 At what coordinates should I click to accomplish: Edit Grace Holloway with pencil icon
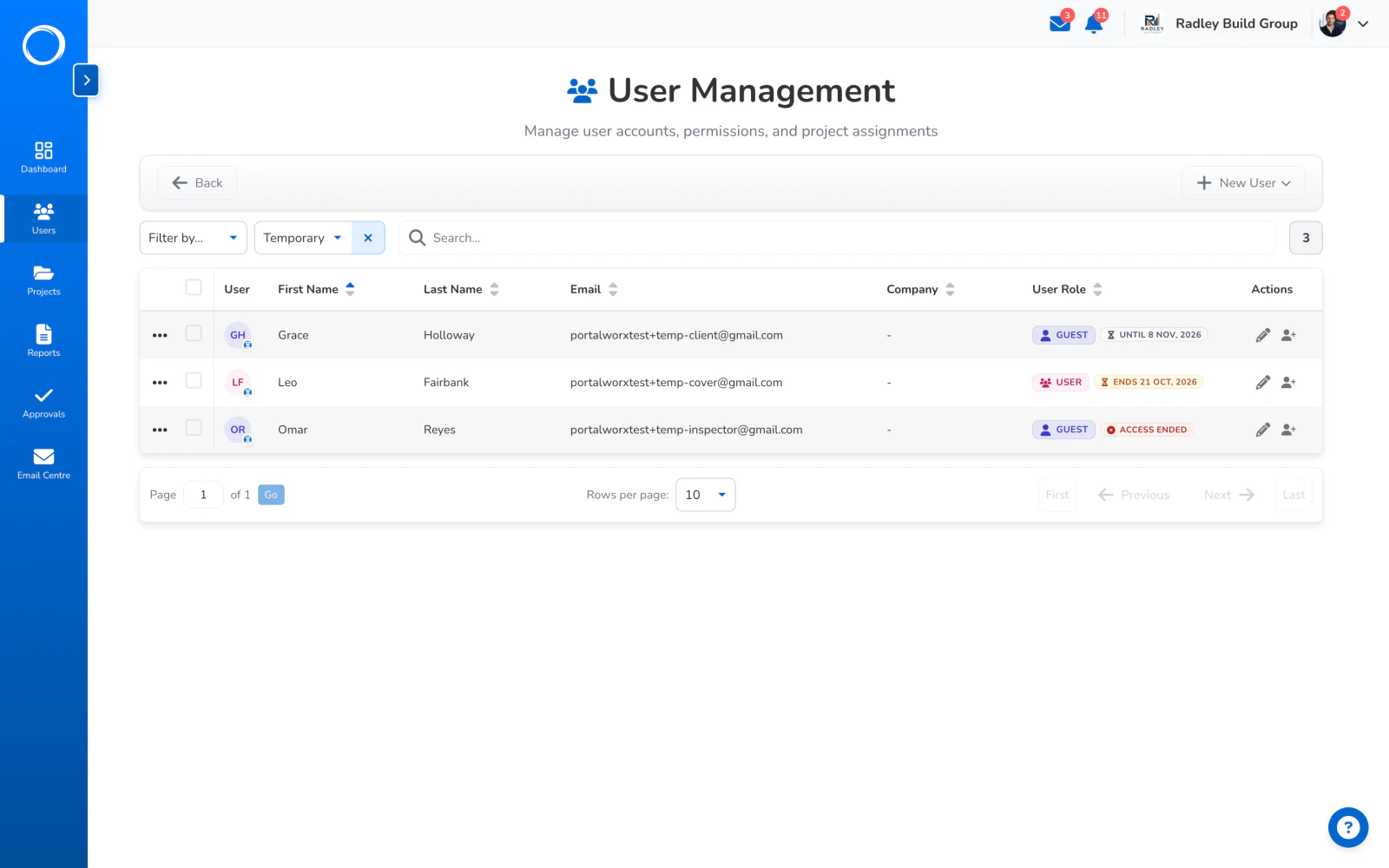1263,335
